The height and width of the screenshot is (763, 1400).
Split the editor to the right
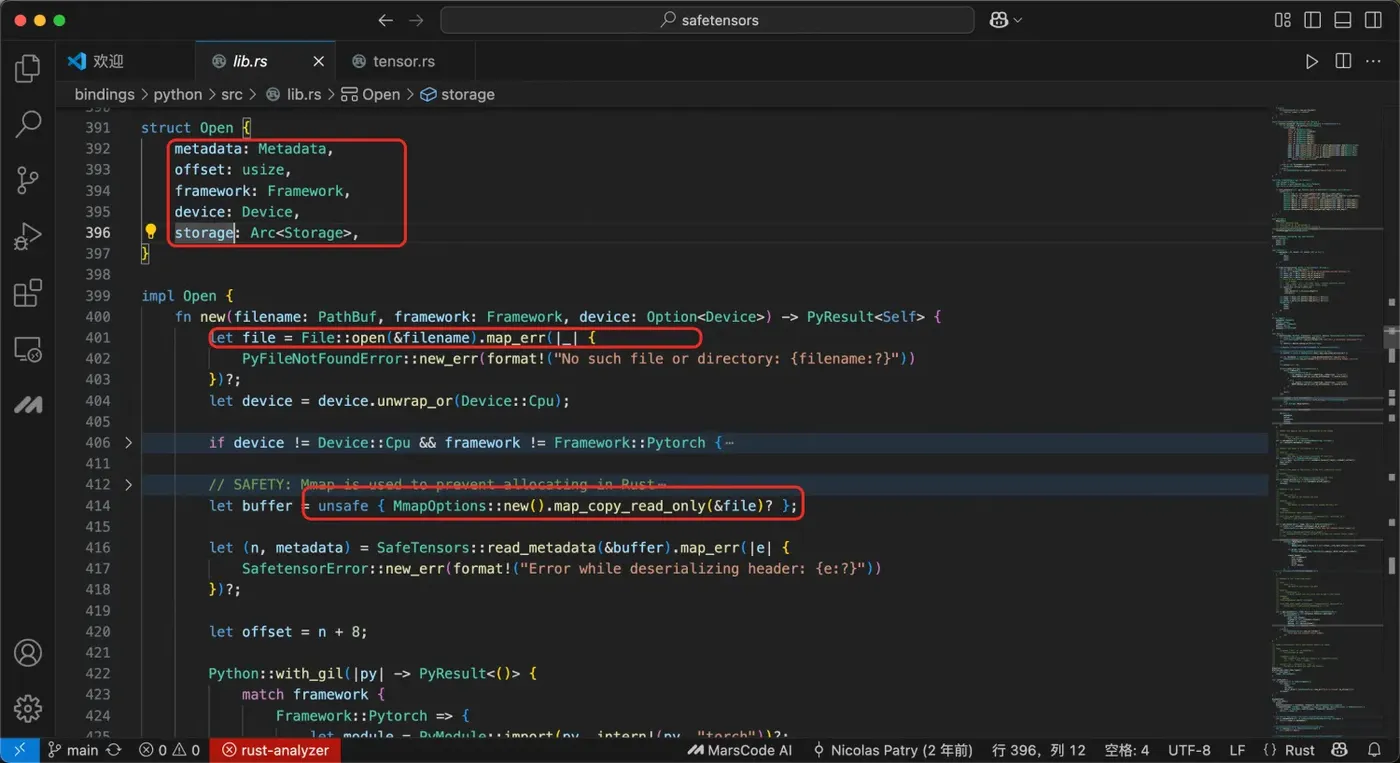pos(1343,61)
